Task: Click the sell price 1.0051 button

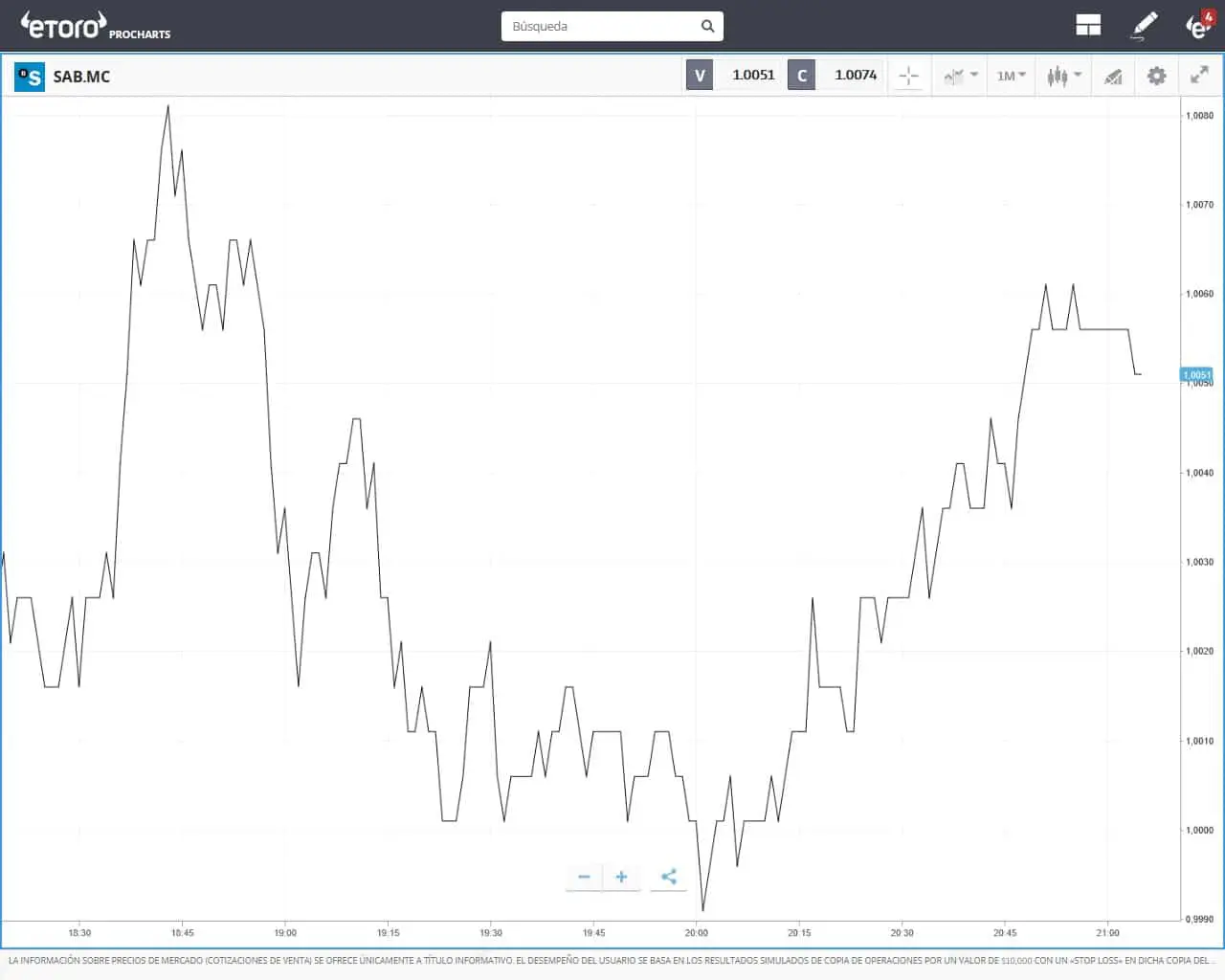Action: (753, 74)
